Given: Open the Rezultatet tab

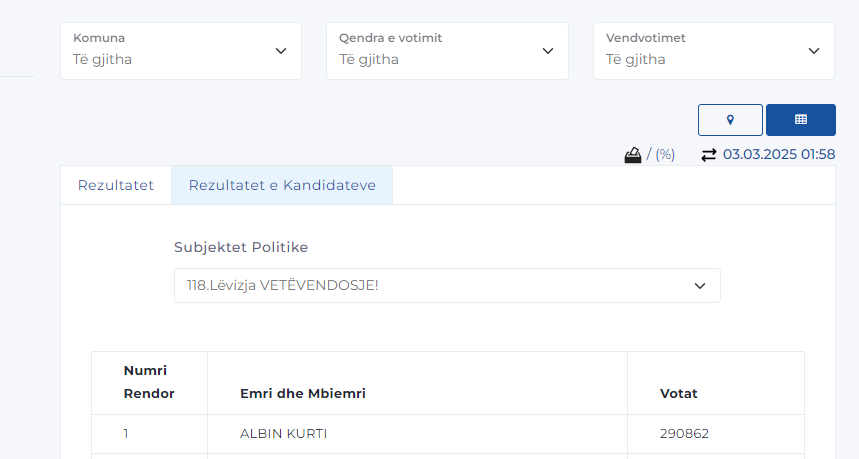Looking at the screenshot, I should (116, 186).
